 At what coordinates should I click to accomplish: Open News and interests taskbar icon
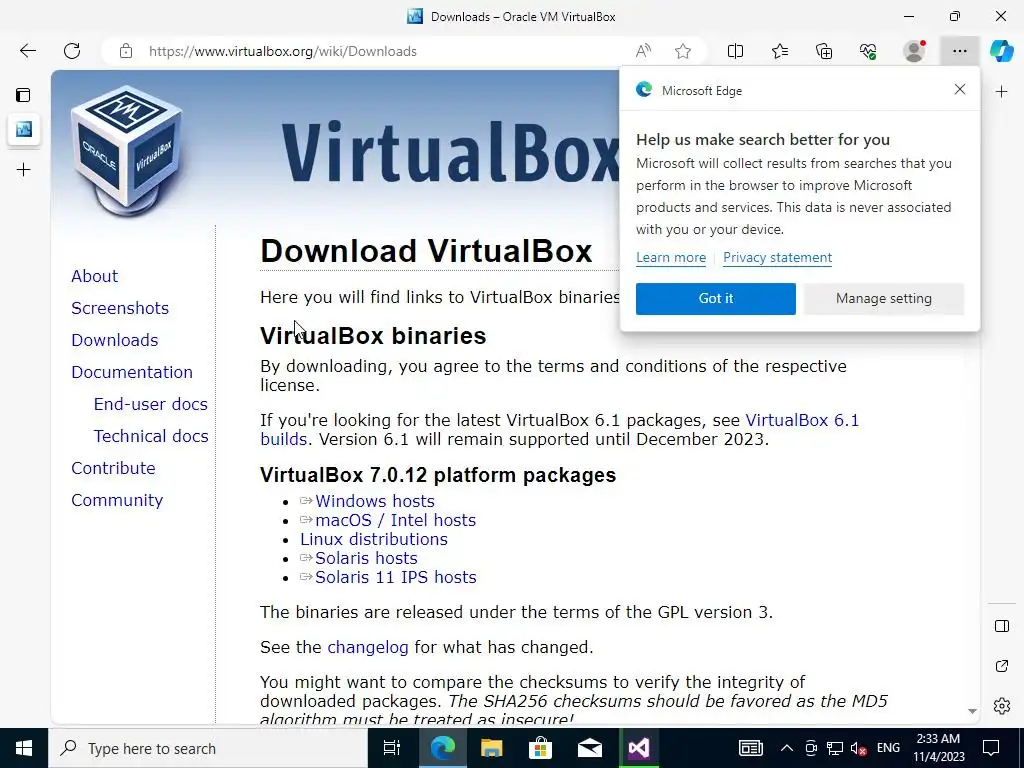pyautogui.click(x=751, y=748)
